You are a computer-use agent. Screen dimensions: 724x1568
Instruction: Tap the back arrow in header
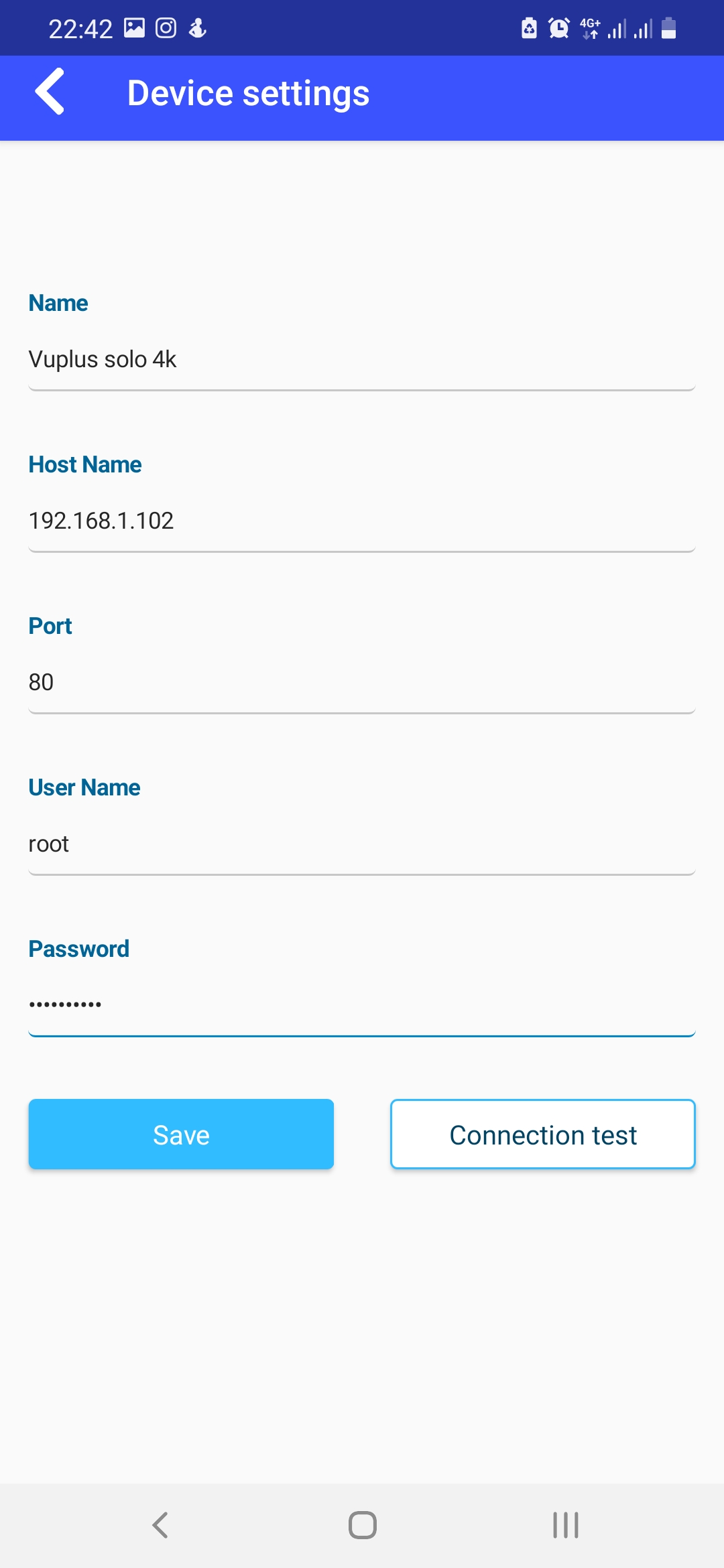50,92
